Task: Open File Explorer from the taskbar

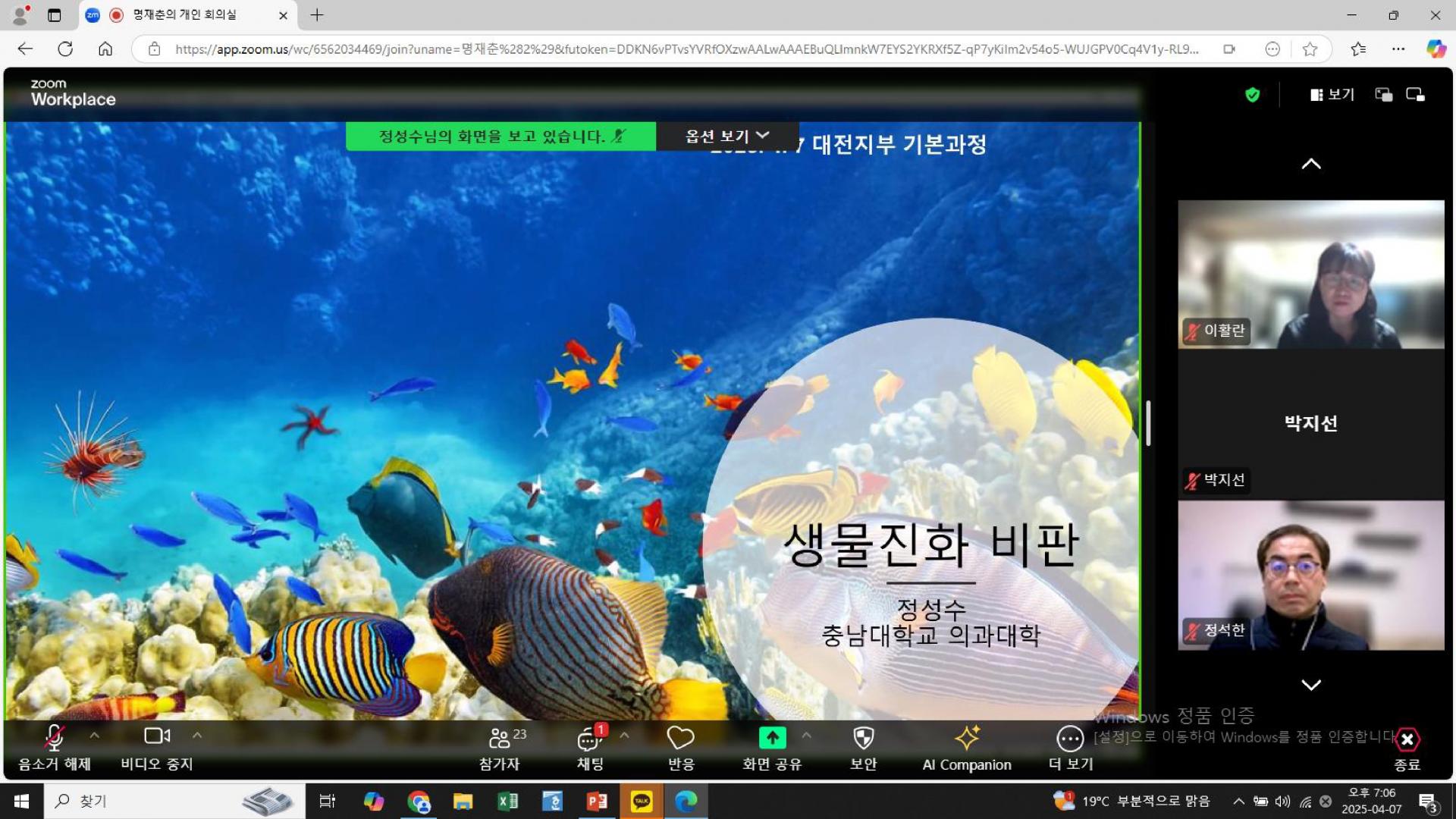Action: (x=463, y=801)
